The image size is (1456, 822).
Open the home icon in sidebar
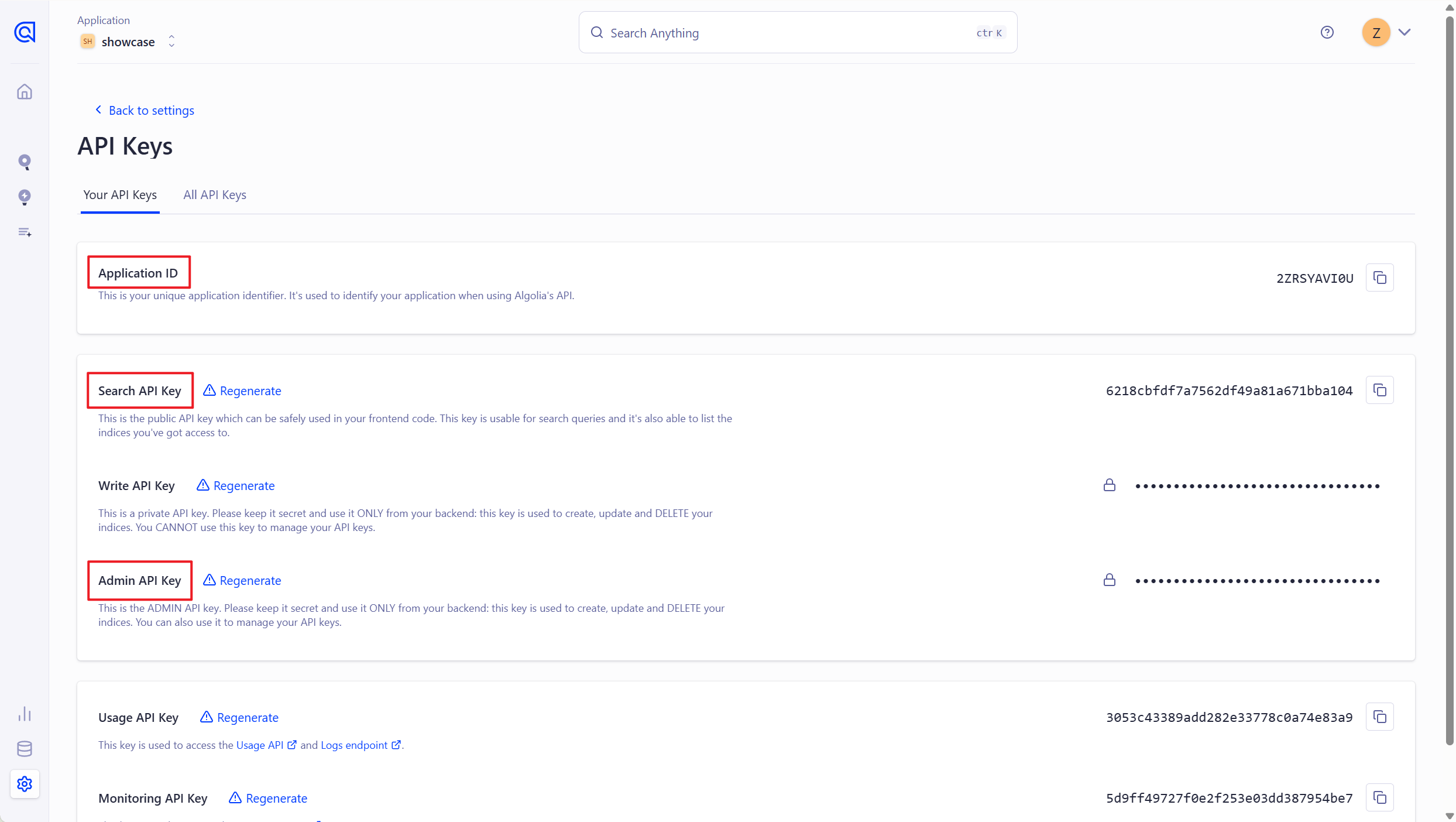(25, 92)
